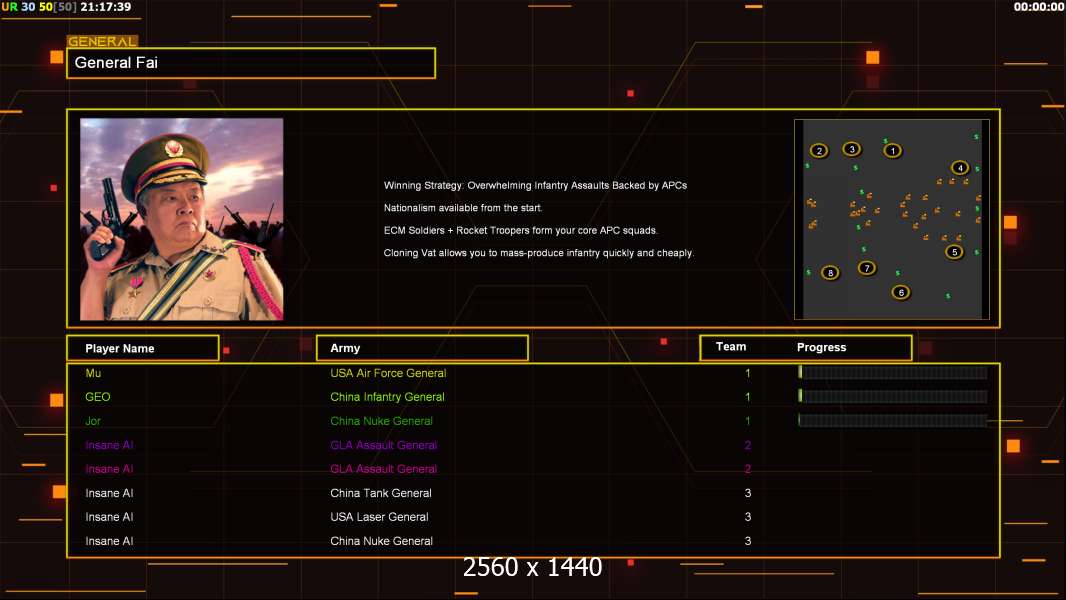Click the Team column header
The image size is (1066, 600).
(x=731, y=347)
